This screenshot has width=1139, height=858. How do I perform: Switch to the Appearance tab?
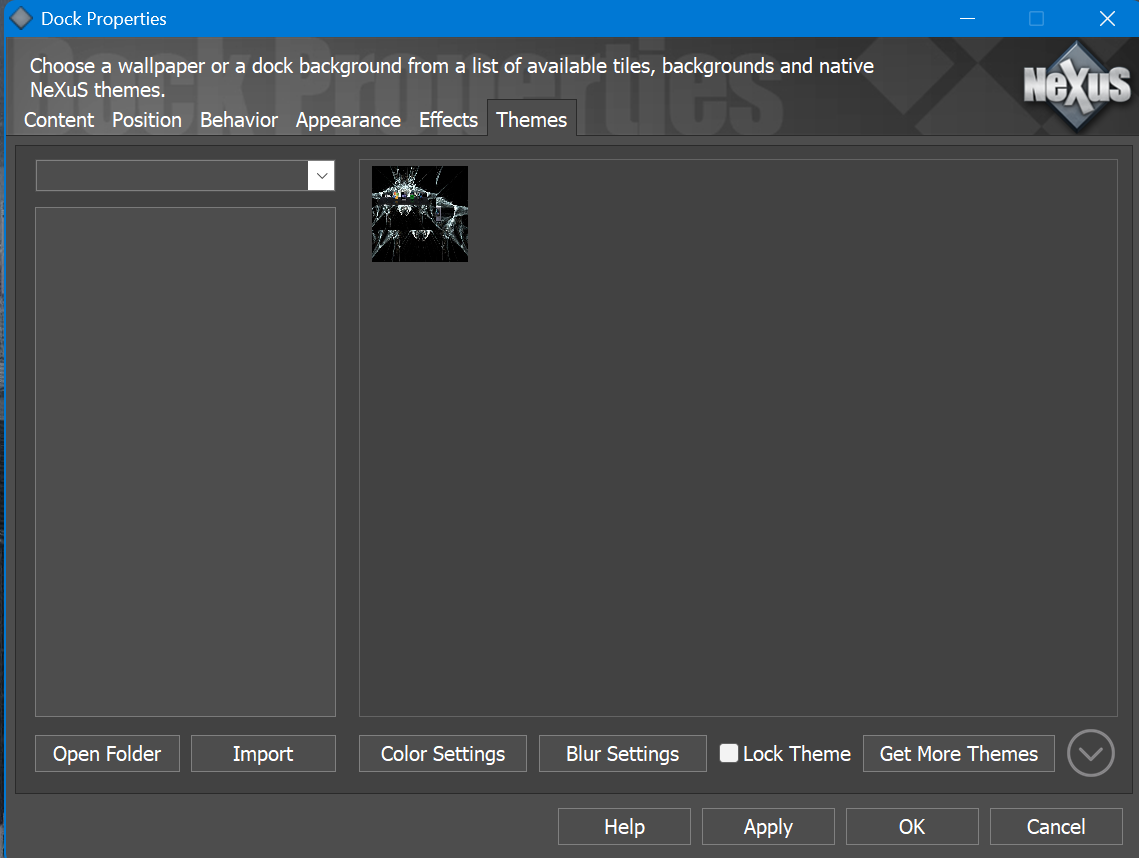pos(348,120)
